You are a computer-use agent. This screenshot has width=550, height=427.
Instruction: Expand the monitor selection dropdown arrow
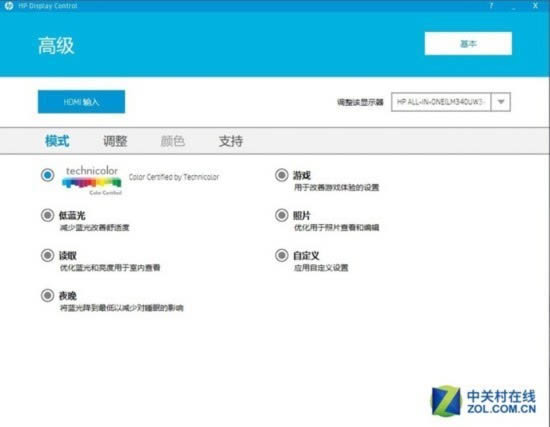[x=501, y=102]
